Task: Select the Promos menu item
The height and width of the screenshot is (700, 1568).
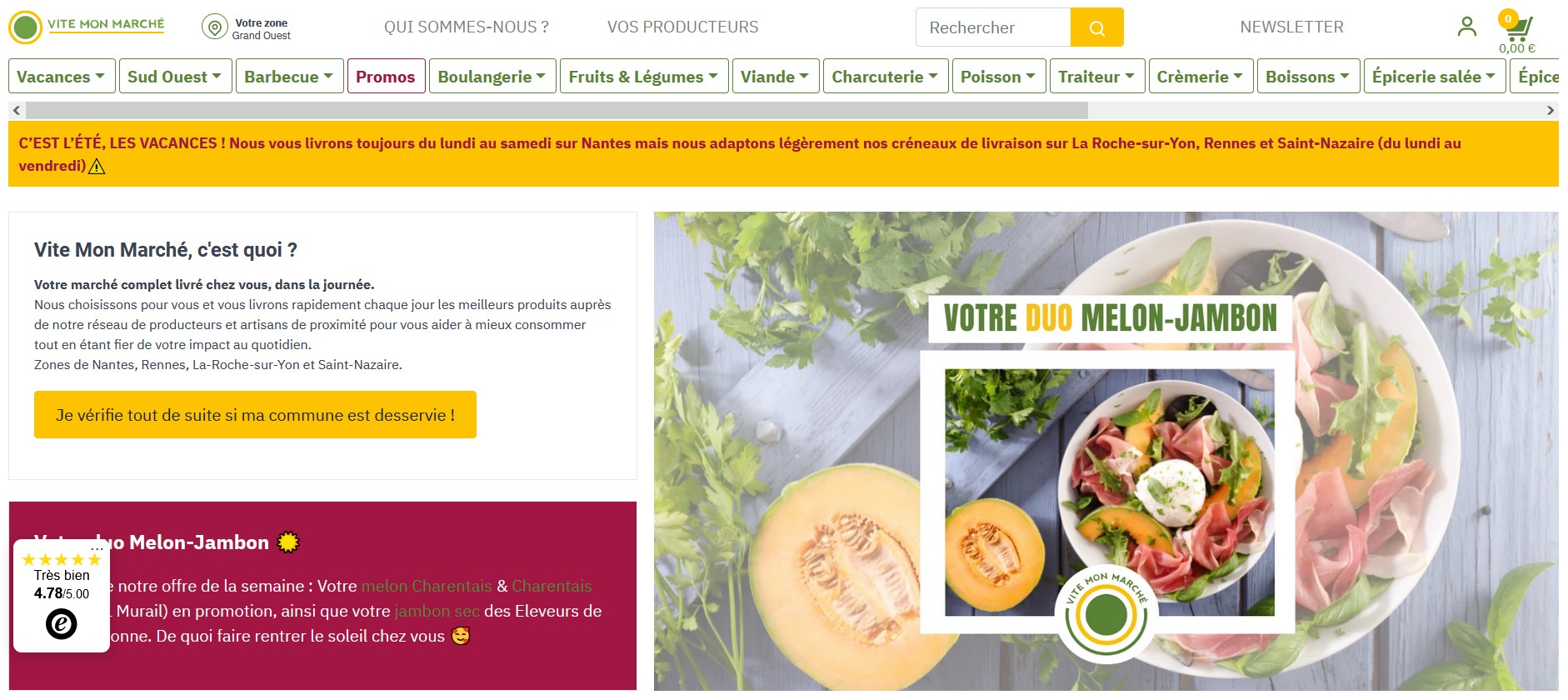Action: 386,77
